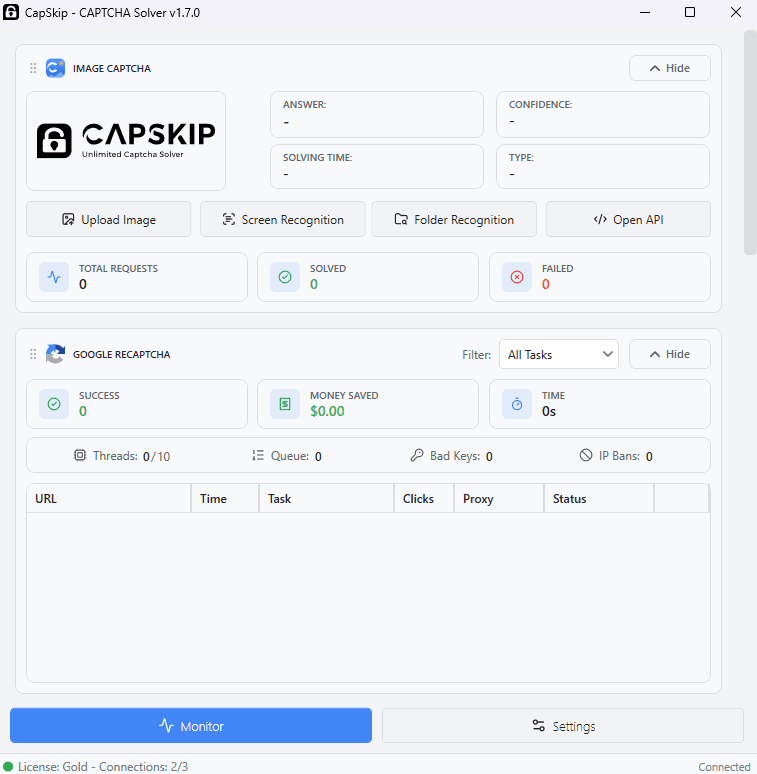Open Folder Recognition
The width and height of the screenshot is (757, 774).
click(x=454, y=219)
